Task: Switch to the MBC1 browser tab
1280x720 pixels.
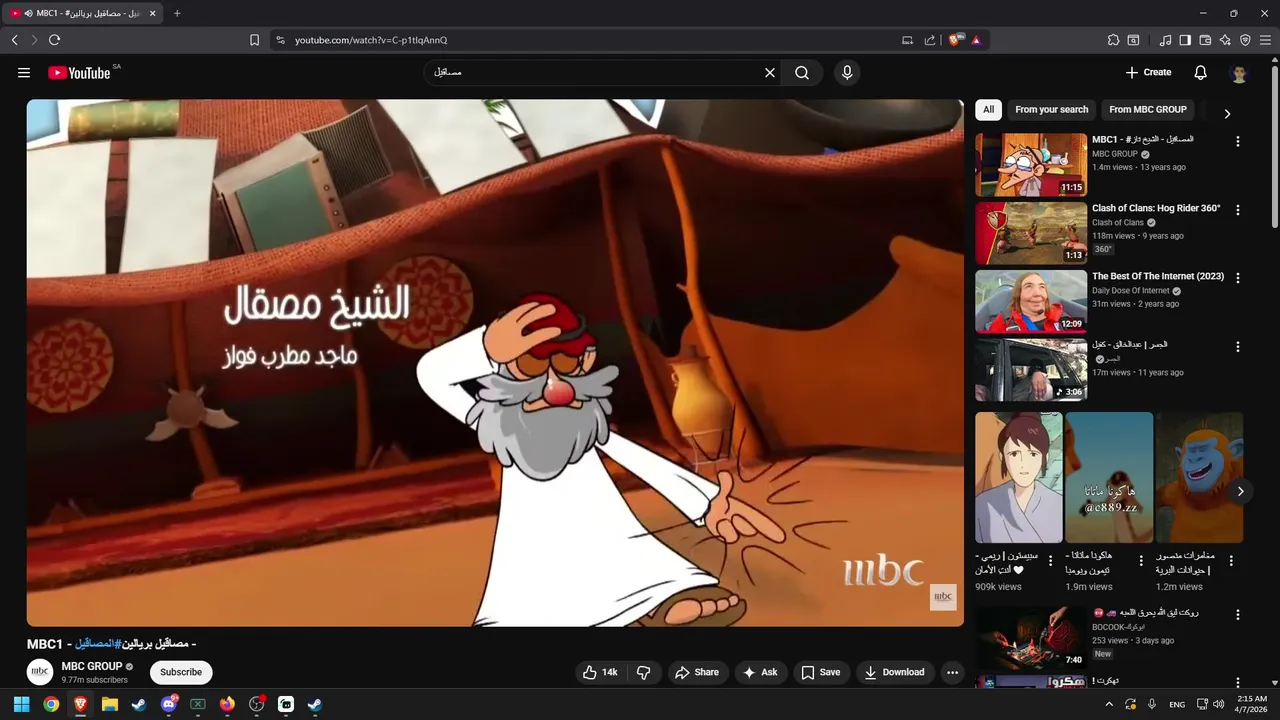Action: click(x=82, y=13)
